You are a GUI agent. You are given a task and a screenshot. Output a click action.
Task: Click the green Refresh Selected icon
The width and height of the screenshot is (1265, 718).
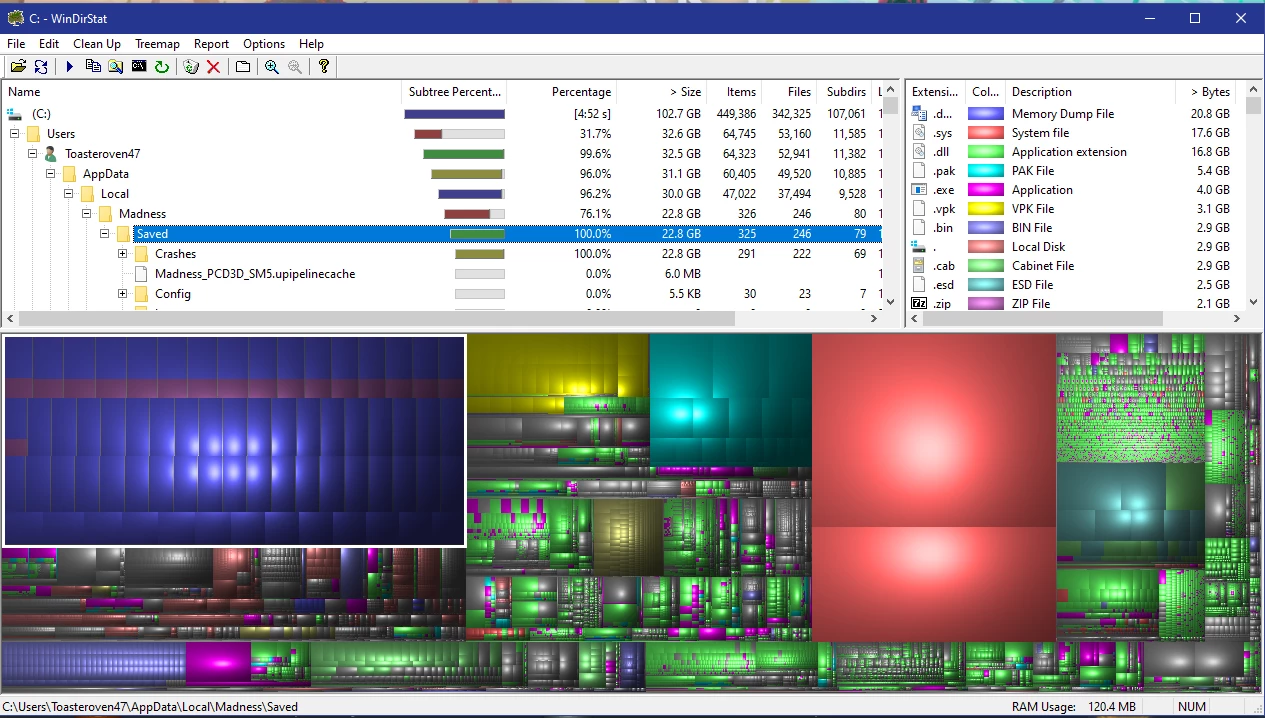(x=161, y=67)
